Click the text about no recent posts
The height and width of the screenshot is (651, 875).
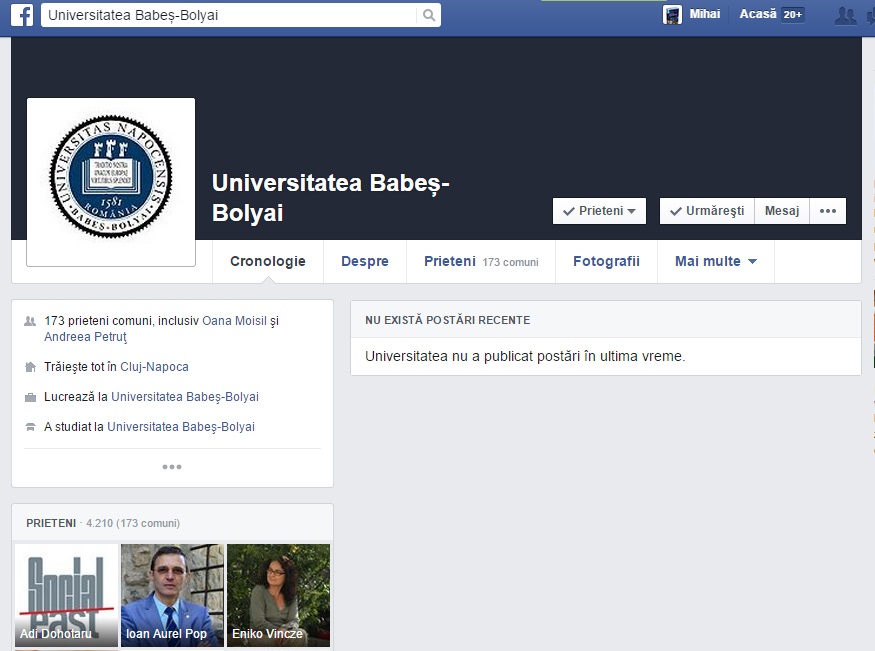click(x=525, y=356)
